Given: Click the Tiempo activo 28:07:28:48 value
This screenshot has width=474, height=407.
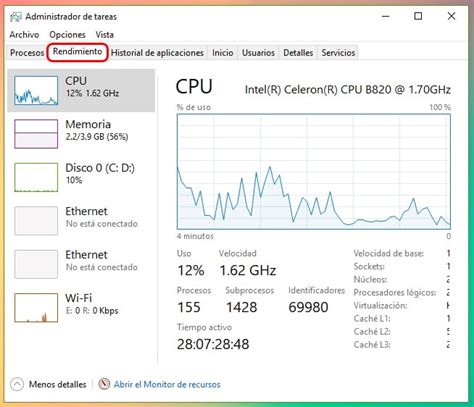Looking at the screenshot, I should [213, 344].
